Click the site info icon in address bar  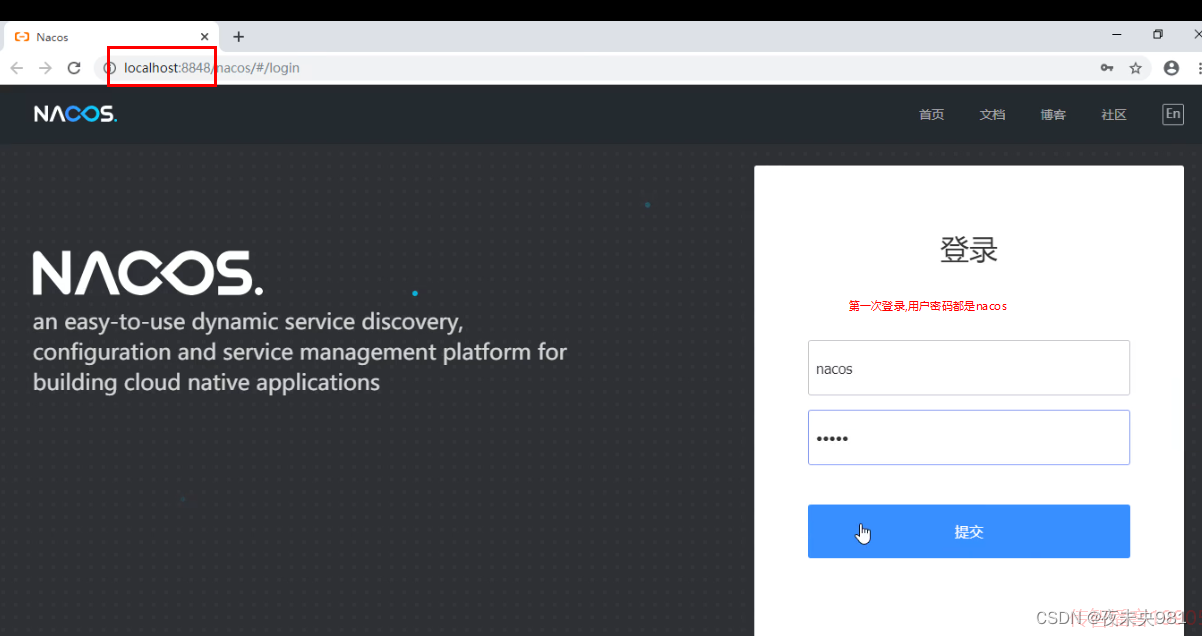pyautogui.click(x=110, y=68)
